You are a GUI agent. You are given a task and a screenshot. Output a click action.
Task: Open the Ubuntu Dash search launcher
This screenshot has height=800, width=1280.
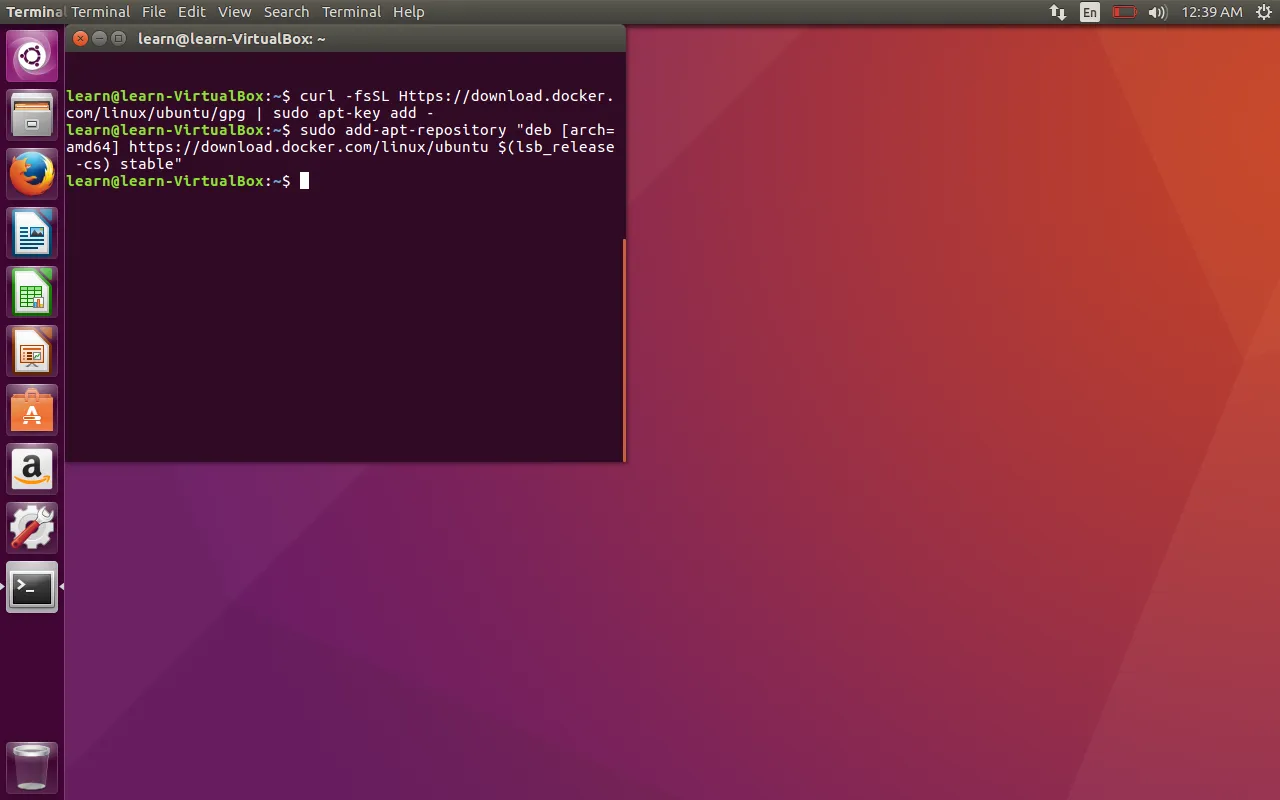click(x=32, y=56)
